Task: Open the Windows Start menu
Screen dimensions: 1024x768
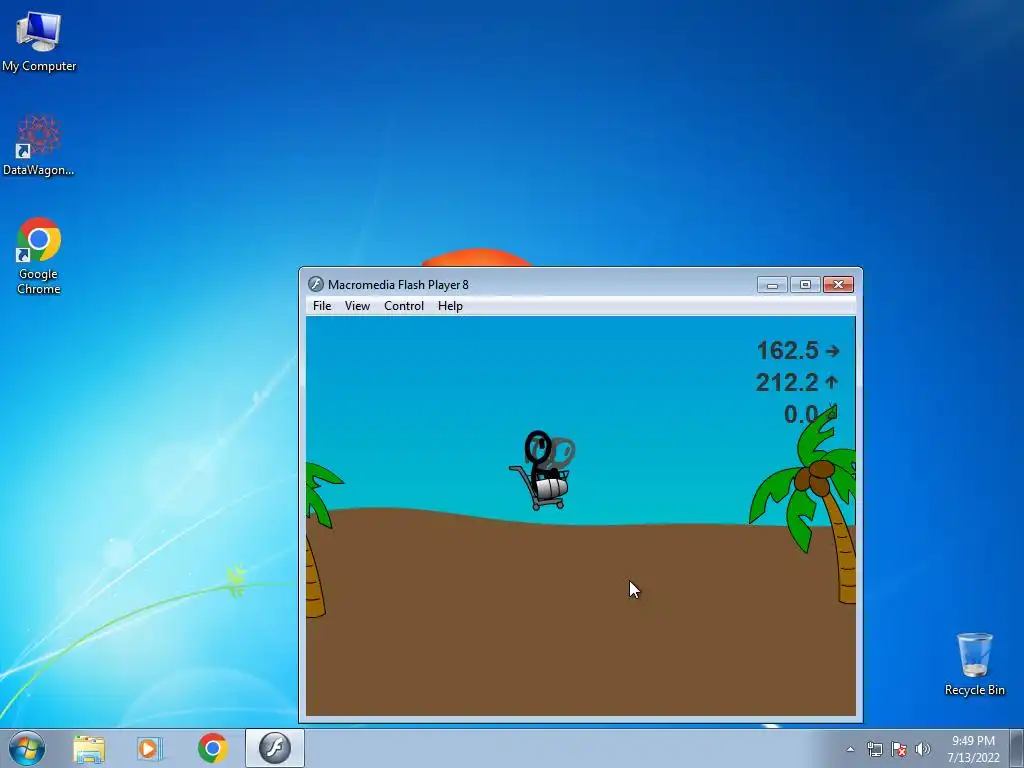Action: tap(27, 748)
